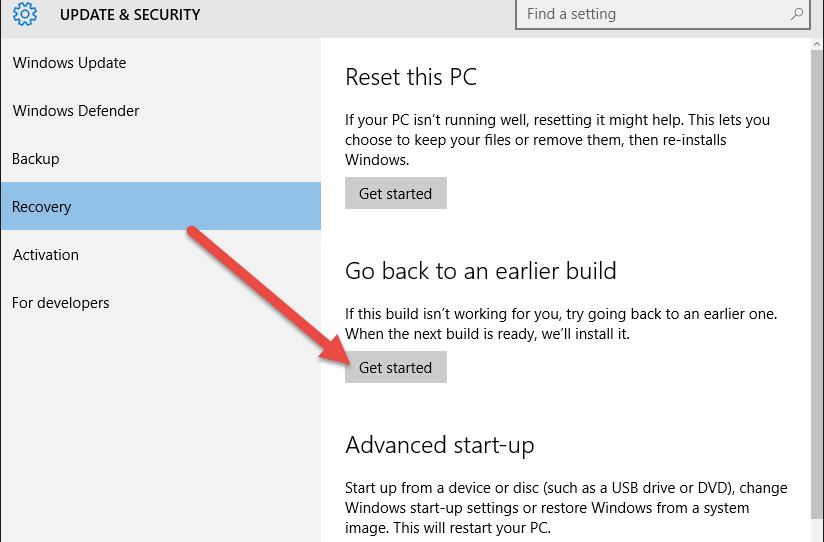
Task: Click the UPDATE & SECURITY title
Action: (130, 15)
